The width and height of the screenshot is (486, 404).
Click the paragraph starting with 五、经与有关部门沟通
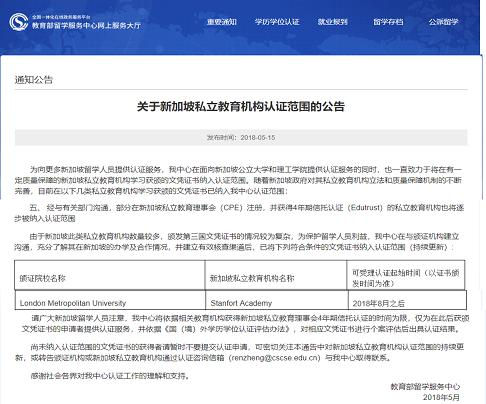tap(239, 213)
